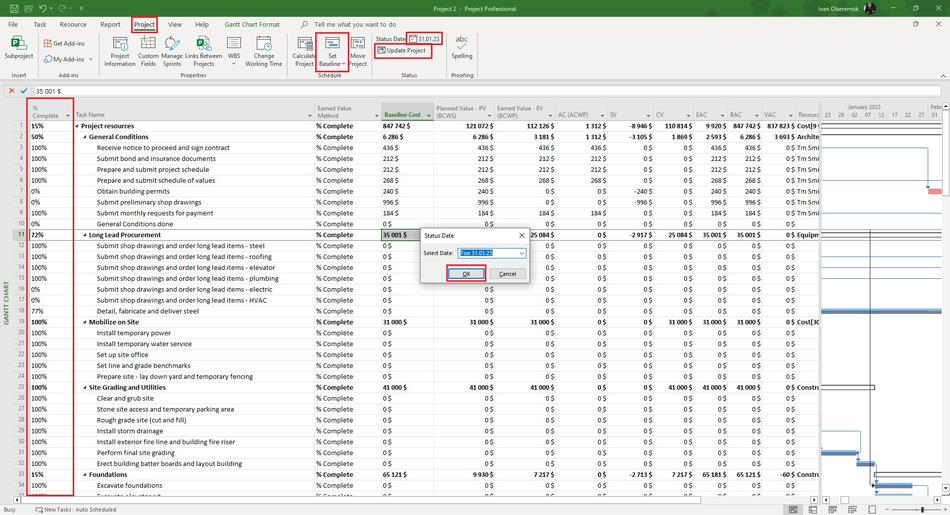Cancel the cell entry with the X icon

point(12,91)
